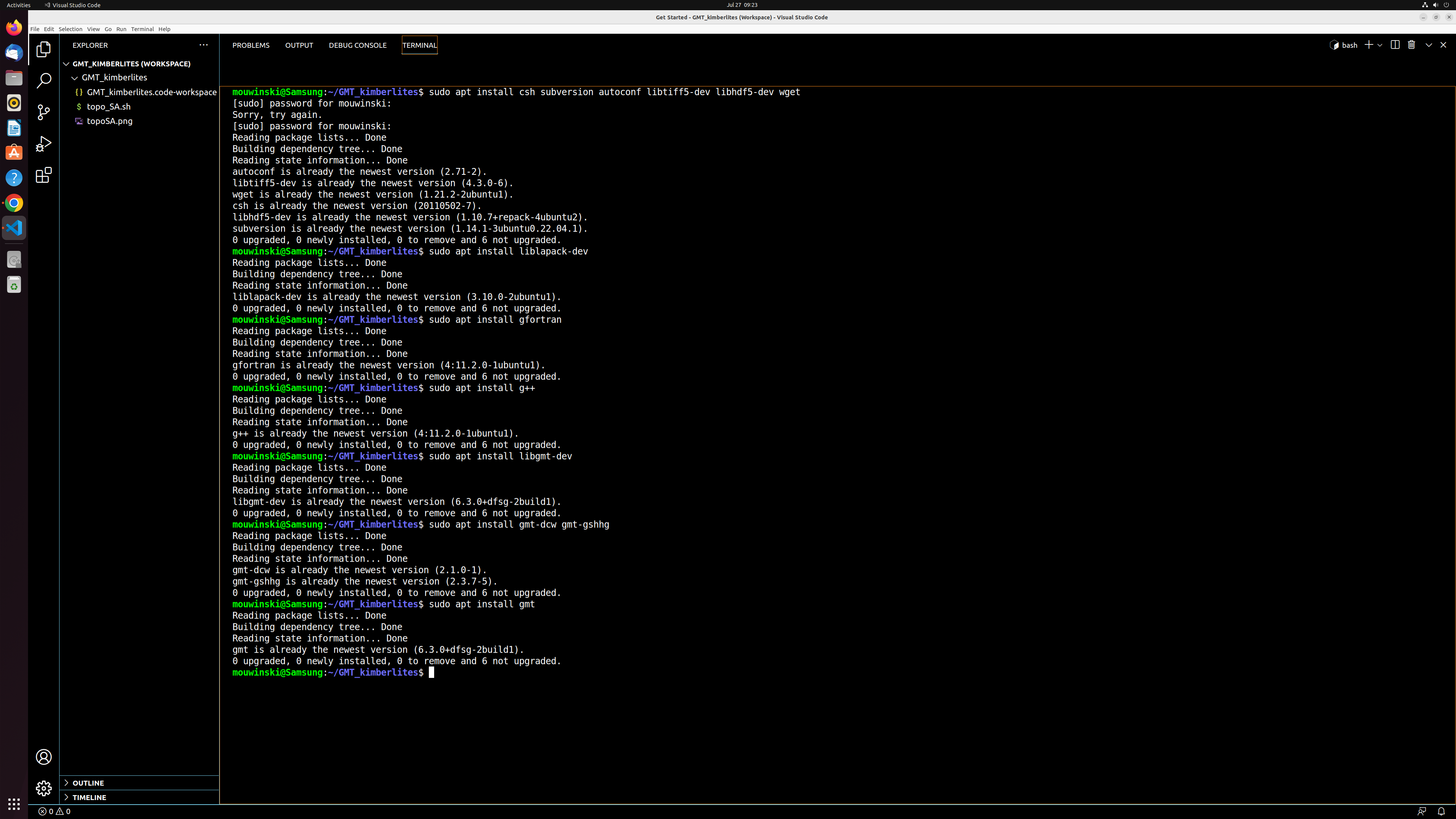This screenshot has height=819, width=1456.
Task: Expand the Outline section
Action: pyautogui.click(x=88, y=783)
